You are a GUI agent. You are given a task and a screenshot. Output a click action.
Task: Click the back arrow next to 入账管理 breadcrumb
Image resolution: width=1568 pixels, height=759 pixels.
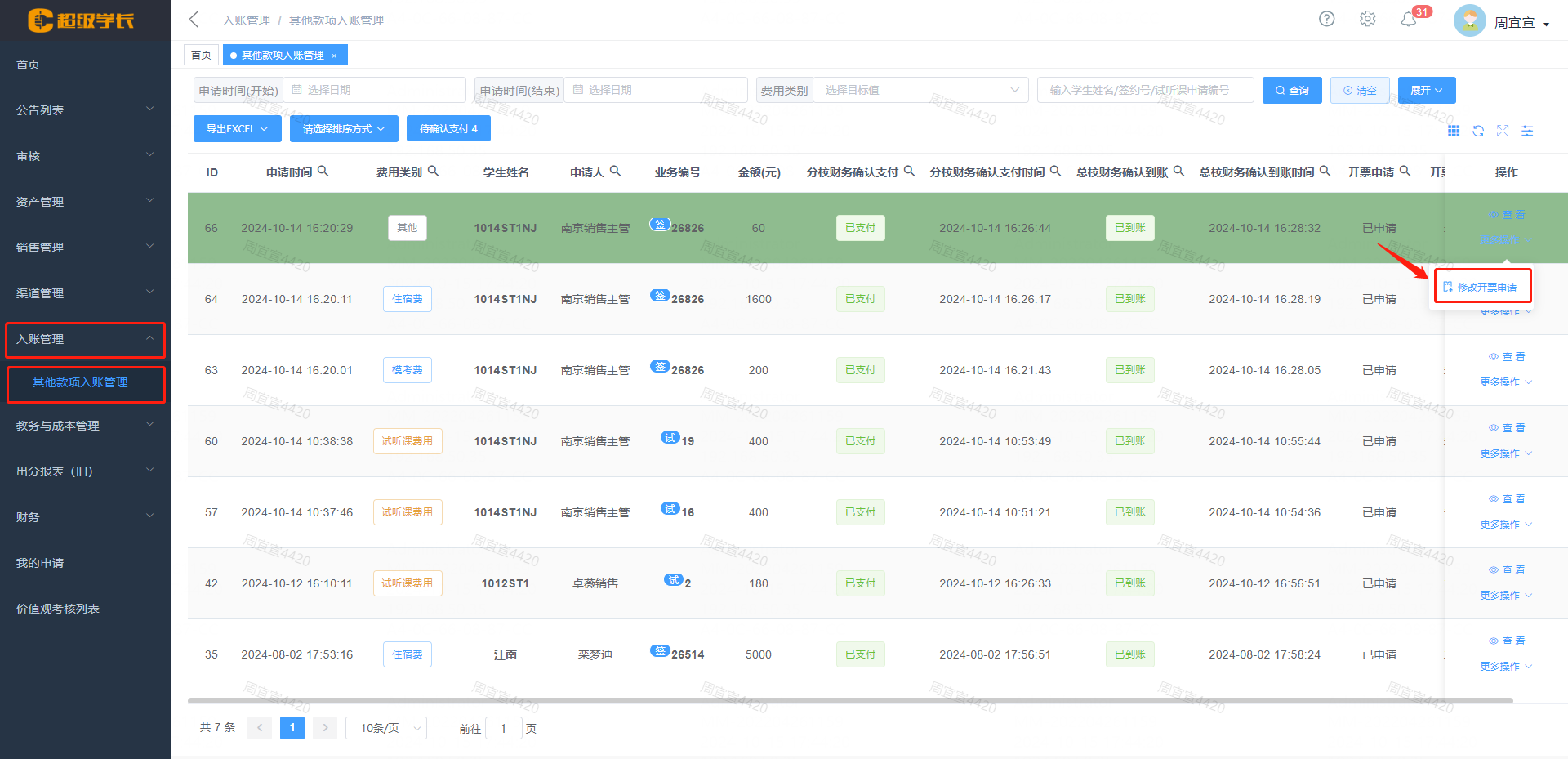194,19
